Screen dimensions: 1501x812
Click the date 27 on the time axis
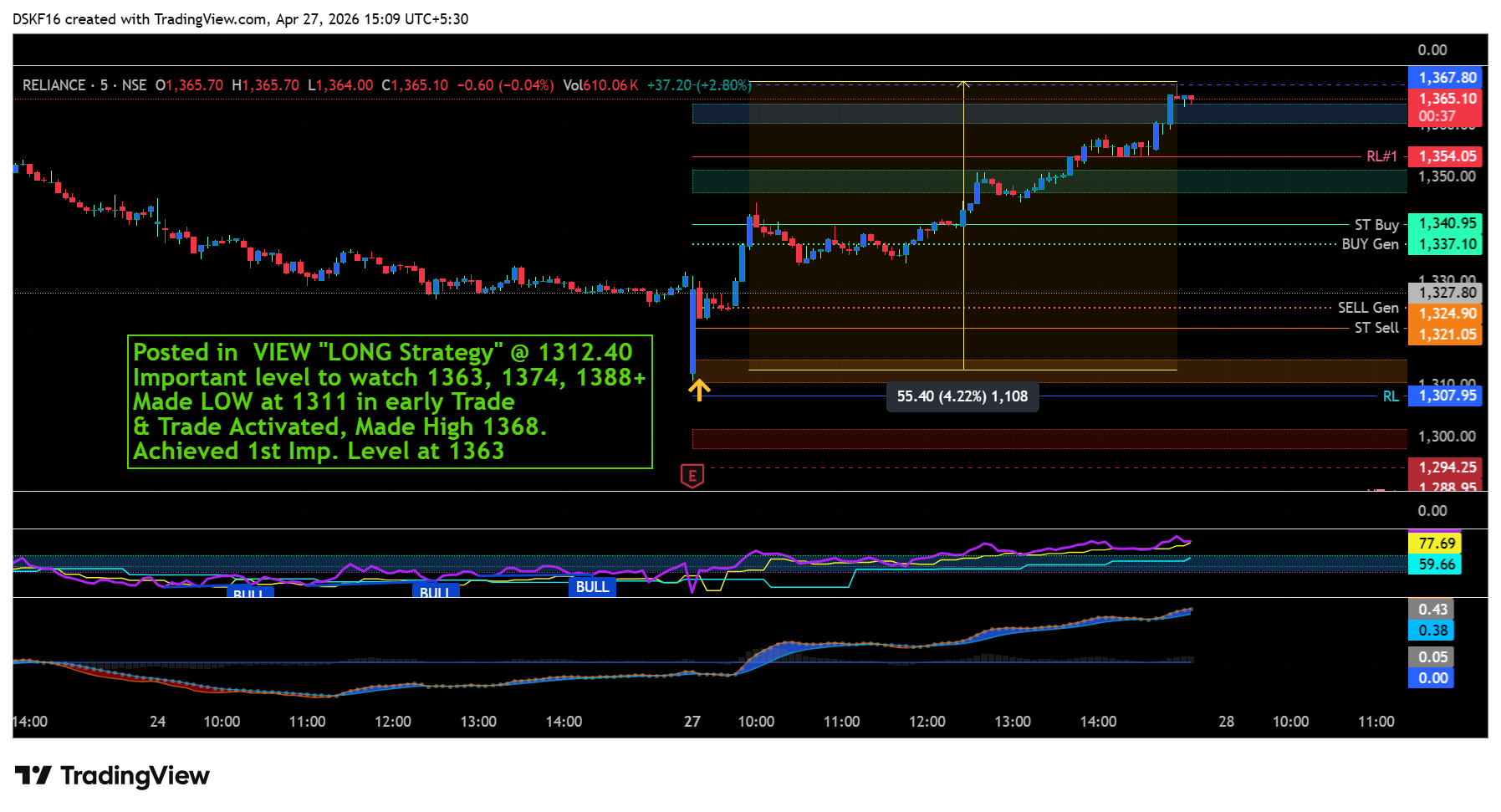pos(692,722)
